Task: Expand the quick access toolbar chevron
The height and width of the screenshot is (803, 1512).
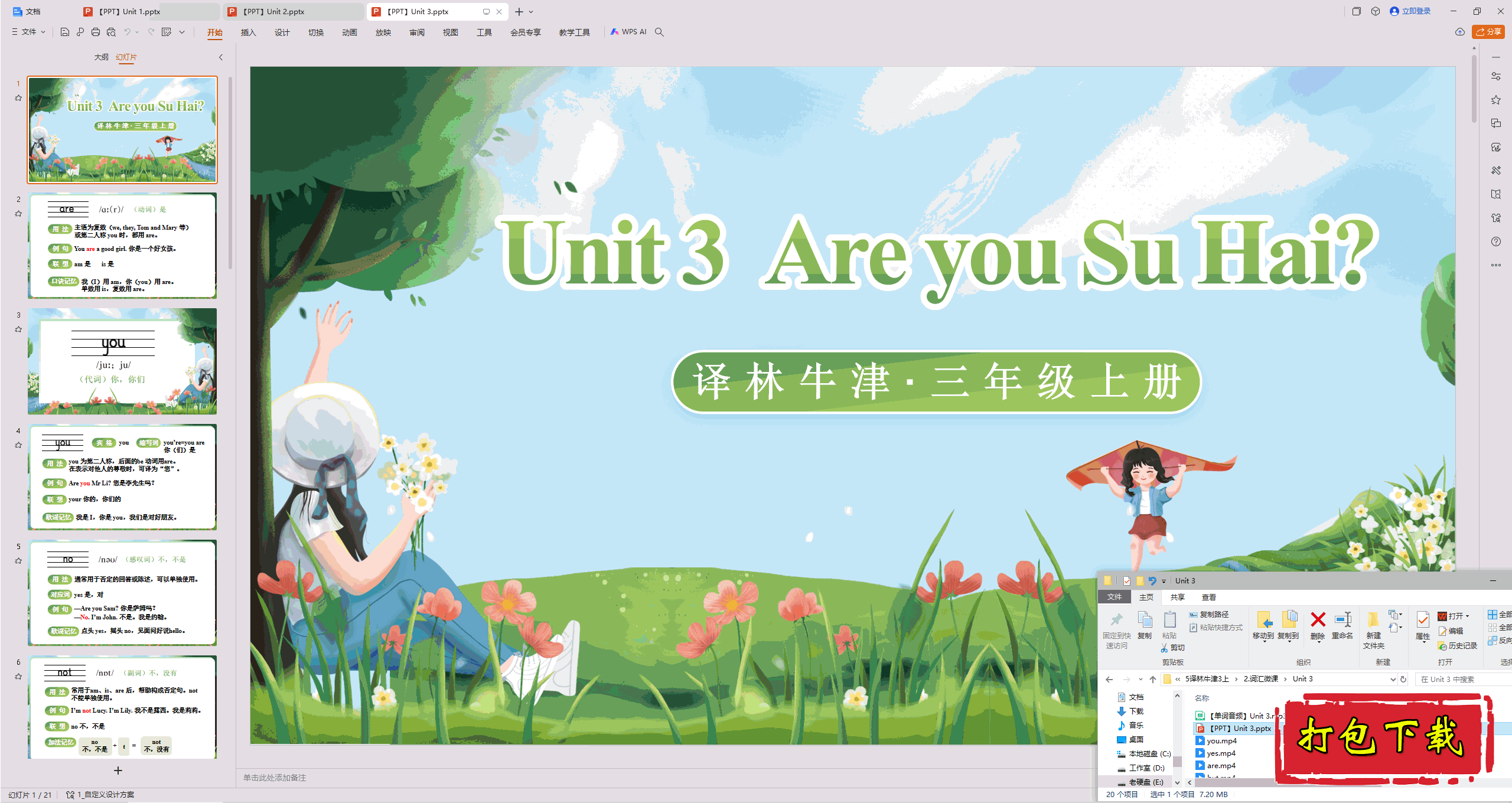Action: (x=182, y=32)
